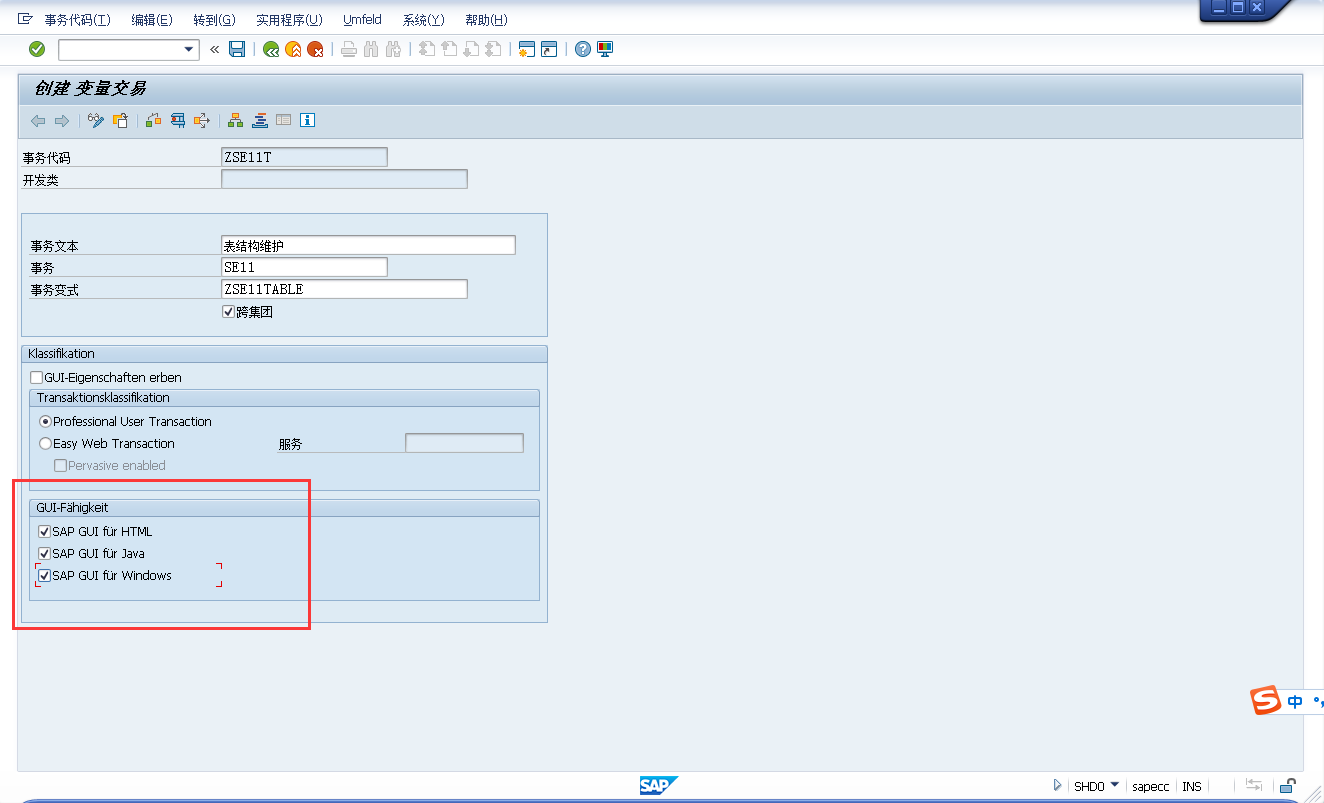Cancel with the red Cancel icon
This screenshot has height=803, width=1324.
click(314, 48)
